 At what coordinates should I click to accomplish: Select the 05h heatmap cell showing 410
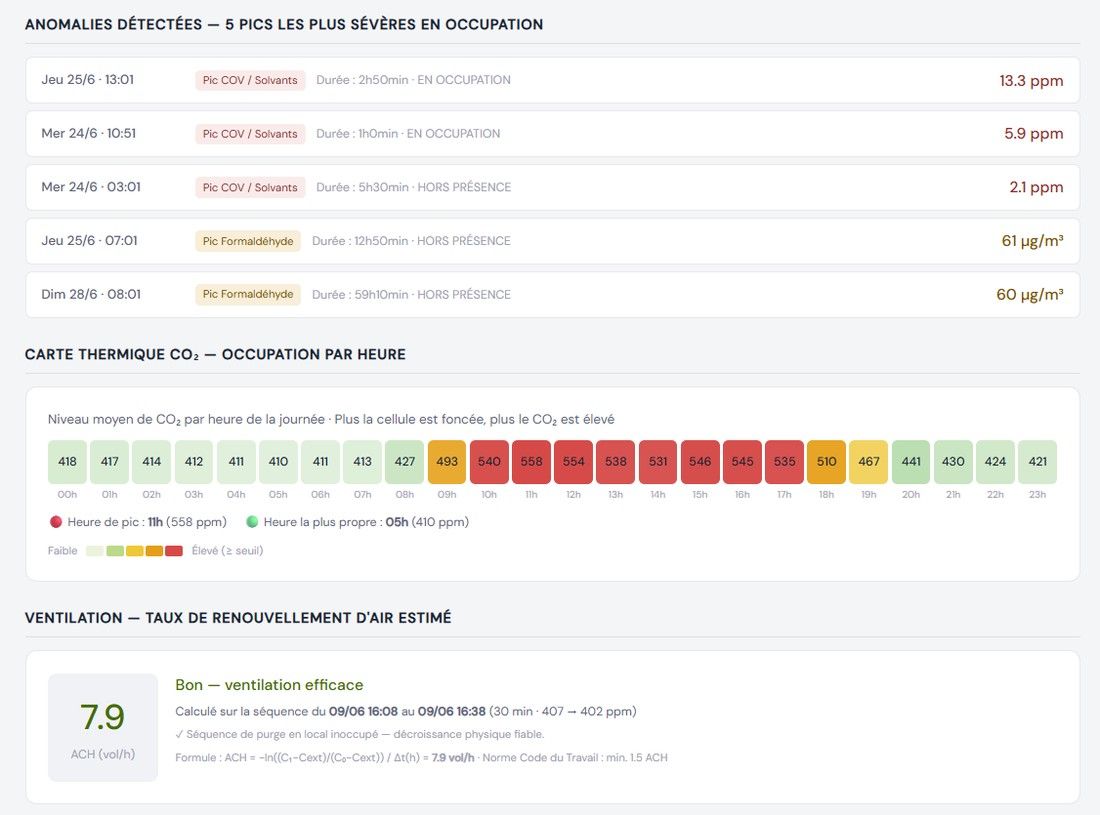tap(279, 462)
